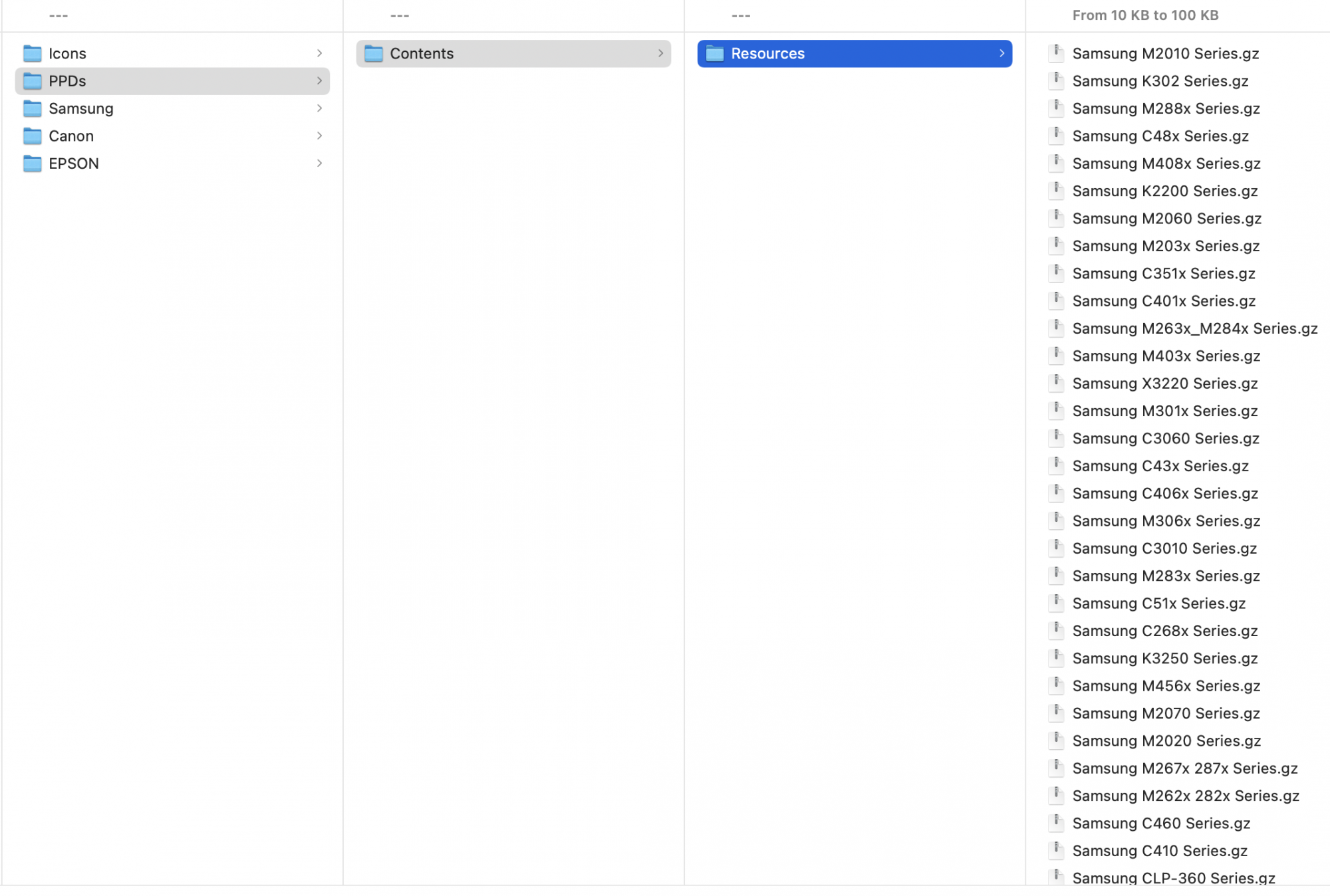Select Samsung C410 Series.gz file

click(1159, 851)
